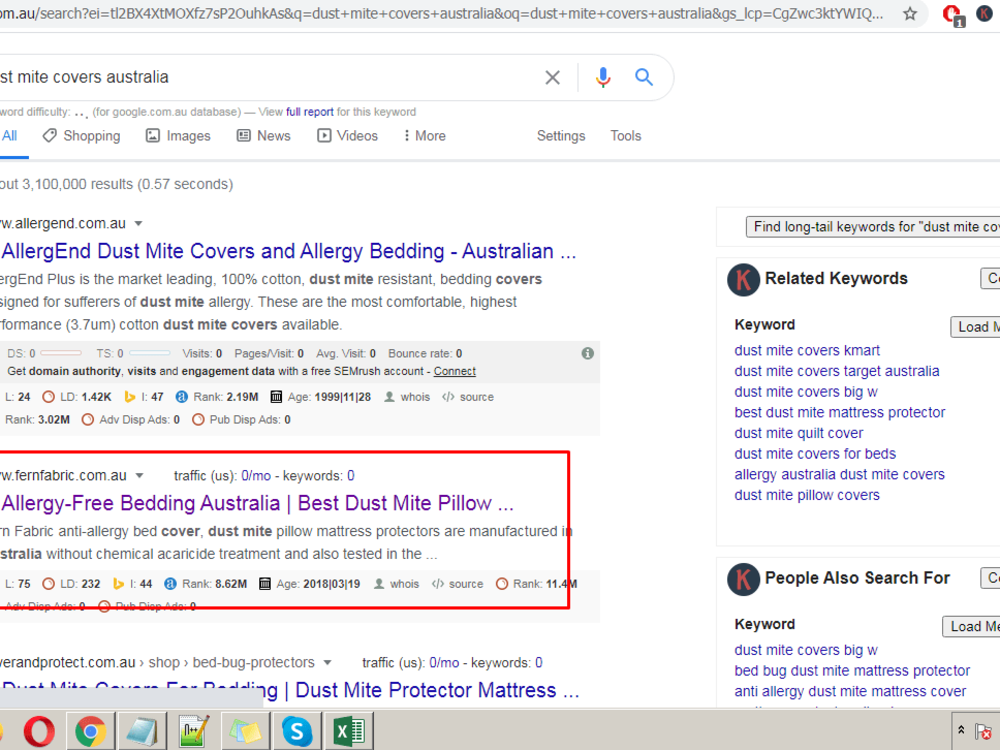Click Load More button under Related Keywords
Screen dimensions: 1000x750
[975, 327]
